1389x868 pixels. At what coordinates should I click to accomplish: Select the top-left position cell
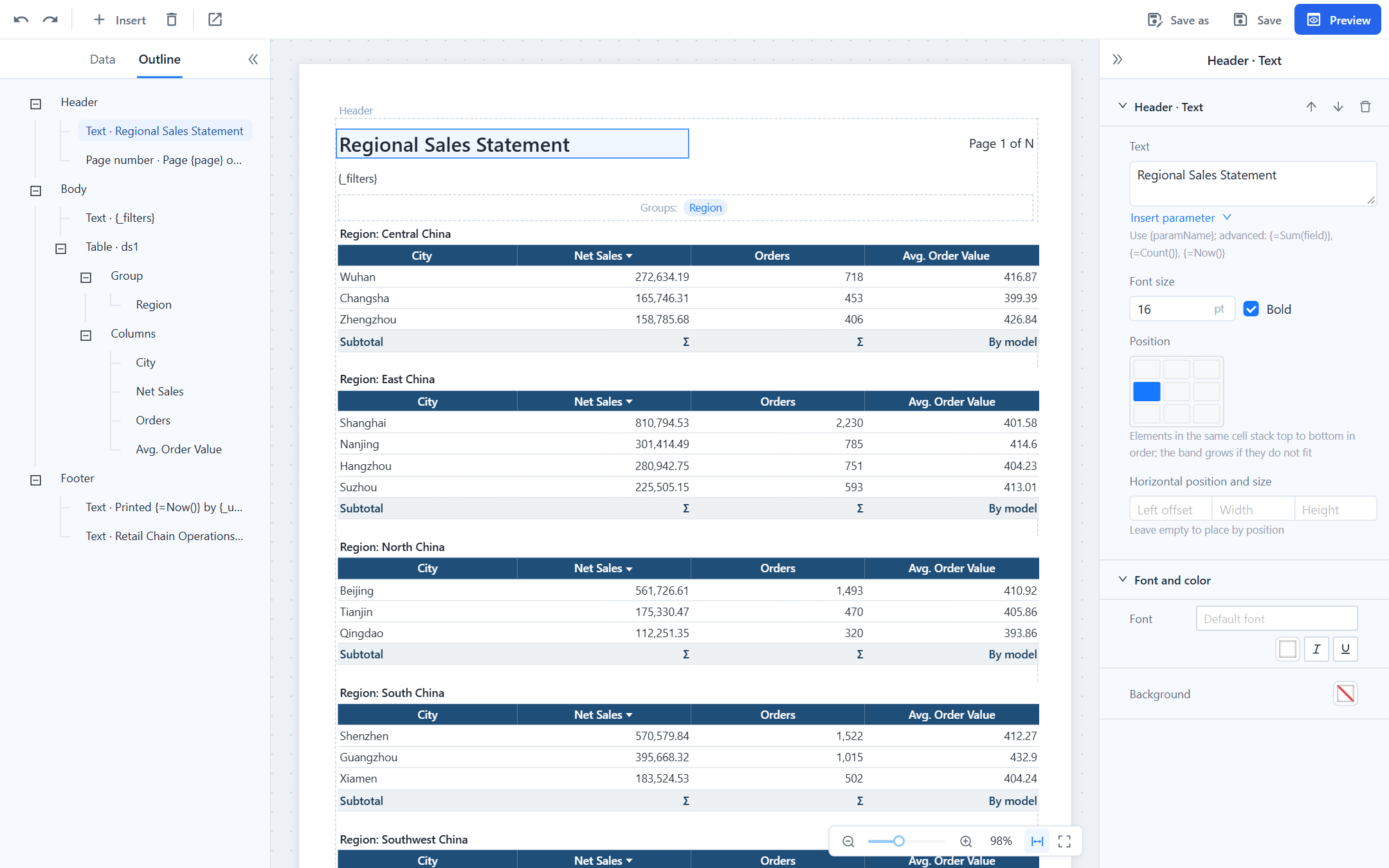1147,370
